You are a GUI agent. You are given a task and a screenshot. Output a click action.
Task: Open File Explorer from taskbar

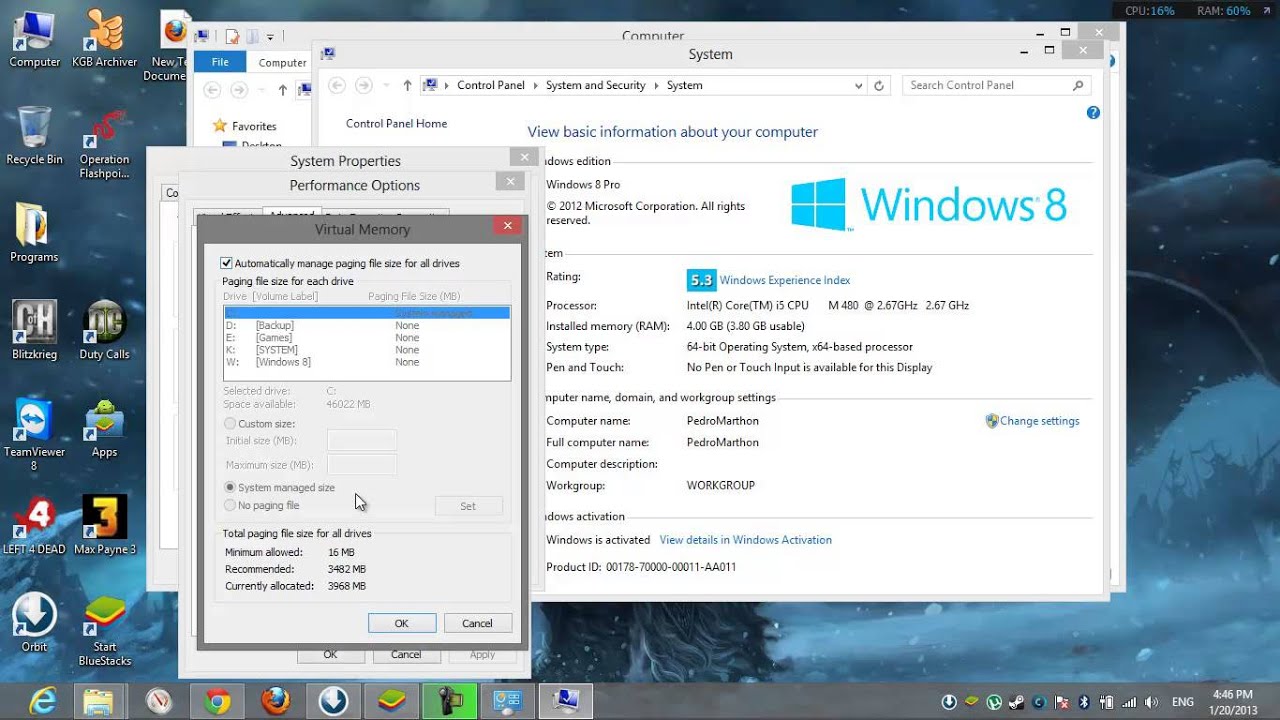click(x=99, y=702)
